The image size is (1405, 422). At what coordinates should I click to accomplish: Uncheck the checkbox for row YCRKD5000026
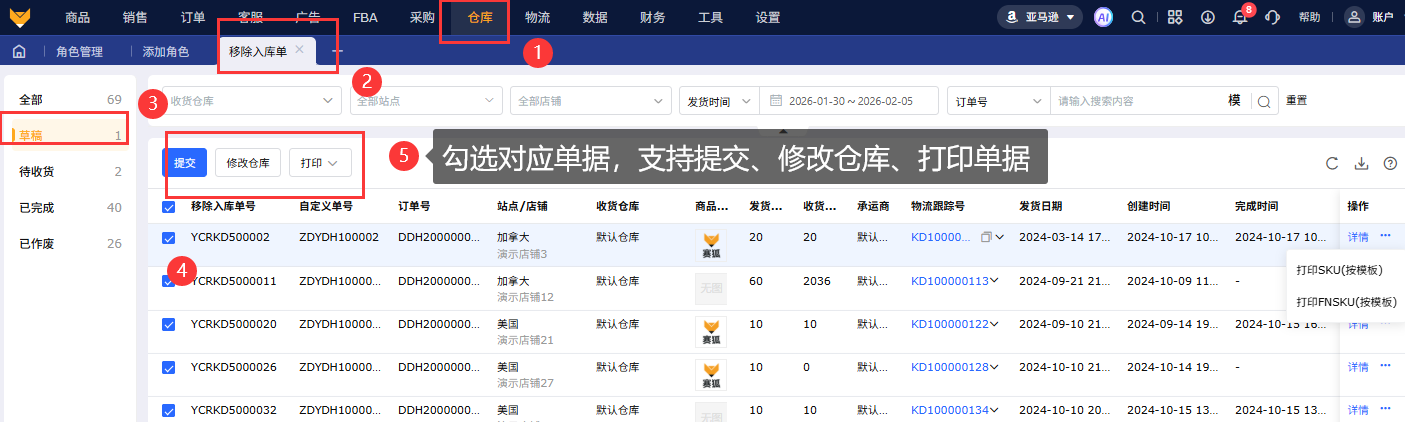point(168,367)
